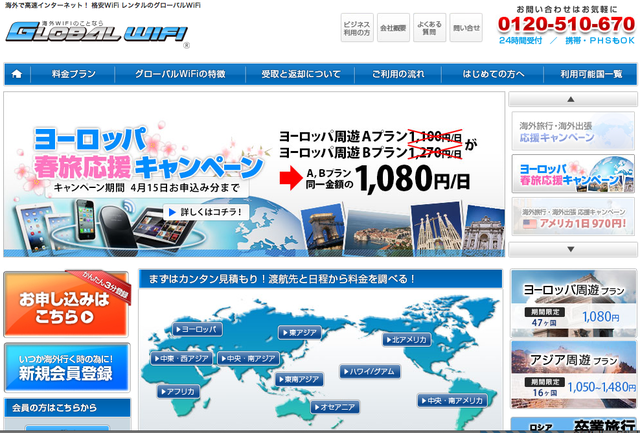Open 問い合せ header button

click(466, 28)
